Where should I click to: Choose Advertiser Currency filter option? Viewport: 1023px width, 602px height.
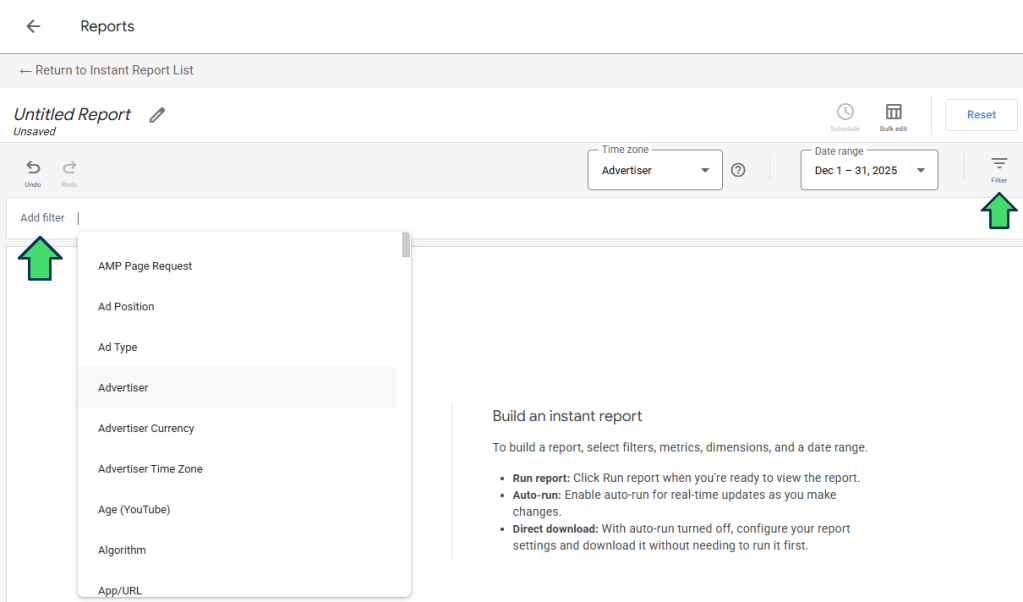click(146, 428)
